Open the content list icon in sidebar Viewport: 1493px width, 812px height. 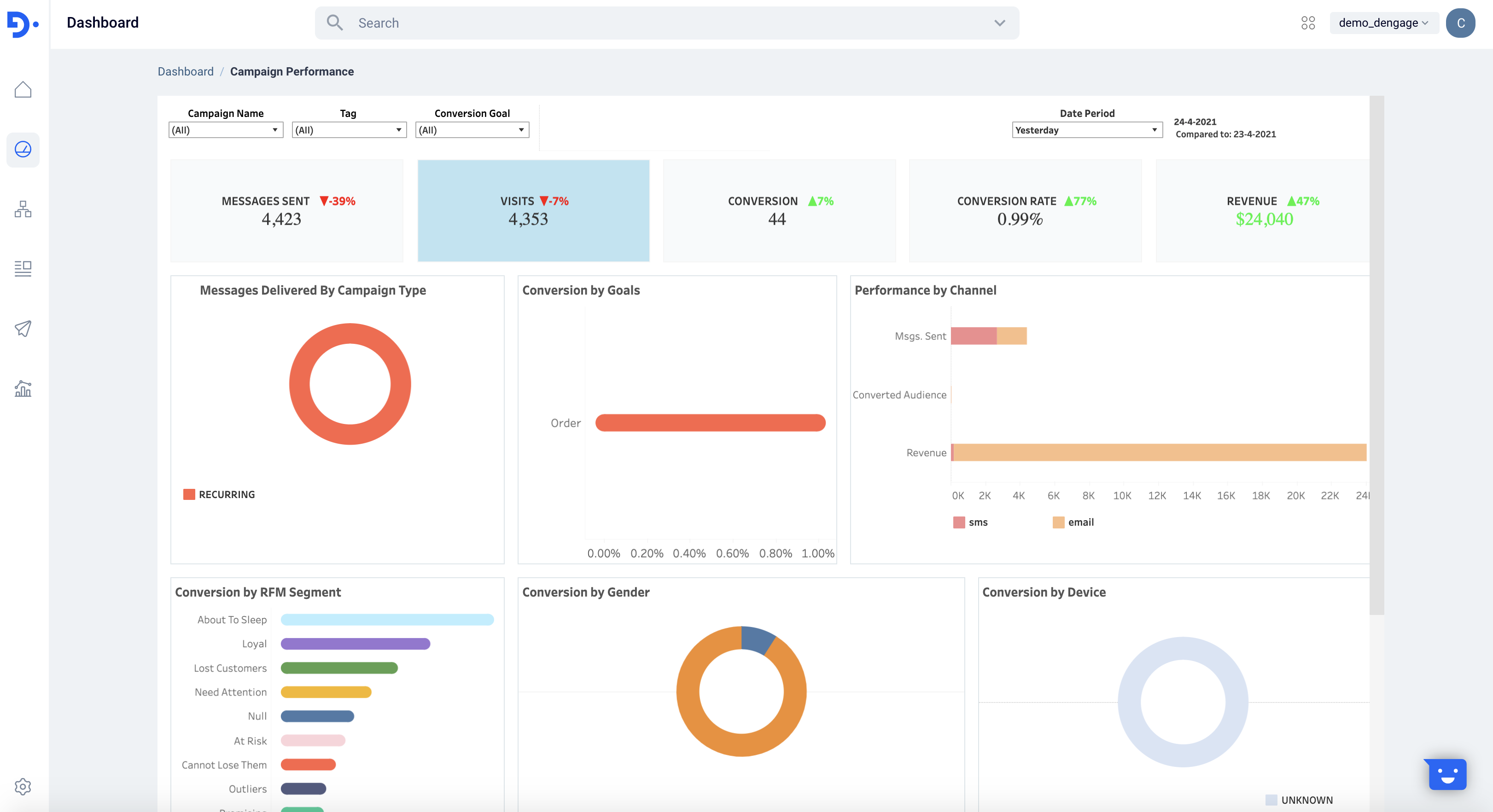coord(23,269)
